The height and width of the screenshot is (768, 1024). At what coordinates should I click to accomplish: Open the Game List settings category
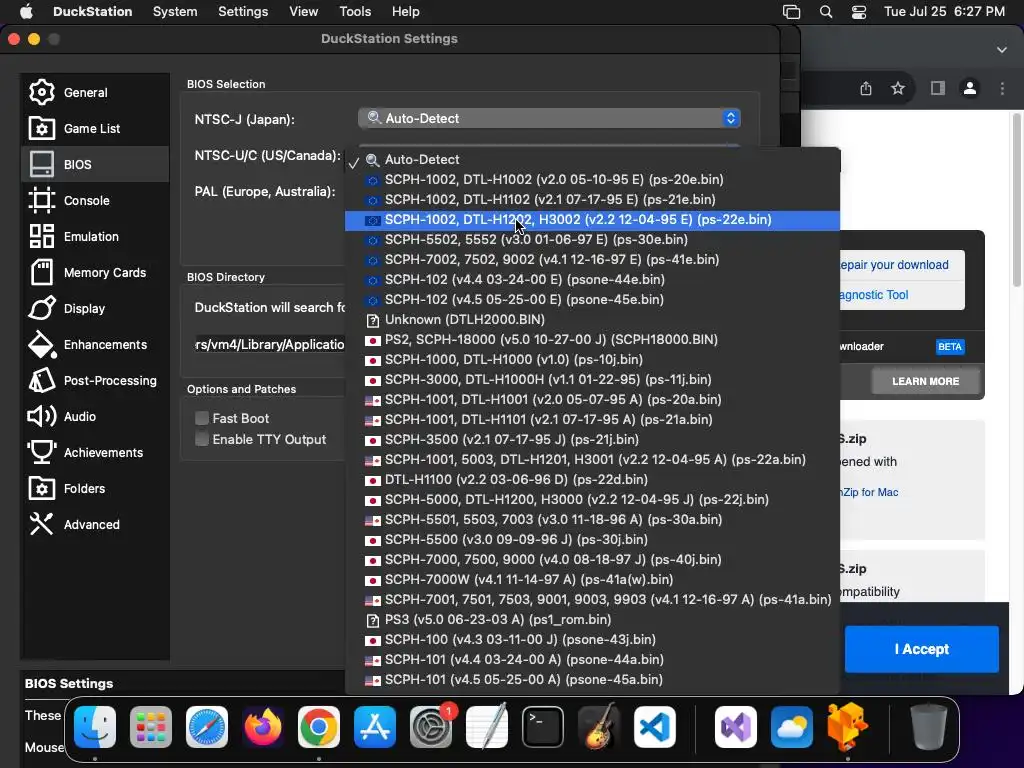pyautogui.click(x=95, y=129)
